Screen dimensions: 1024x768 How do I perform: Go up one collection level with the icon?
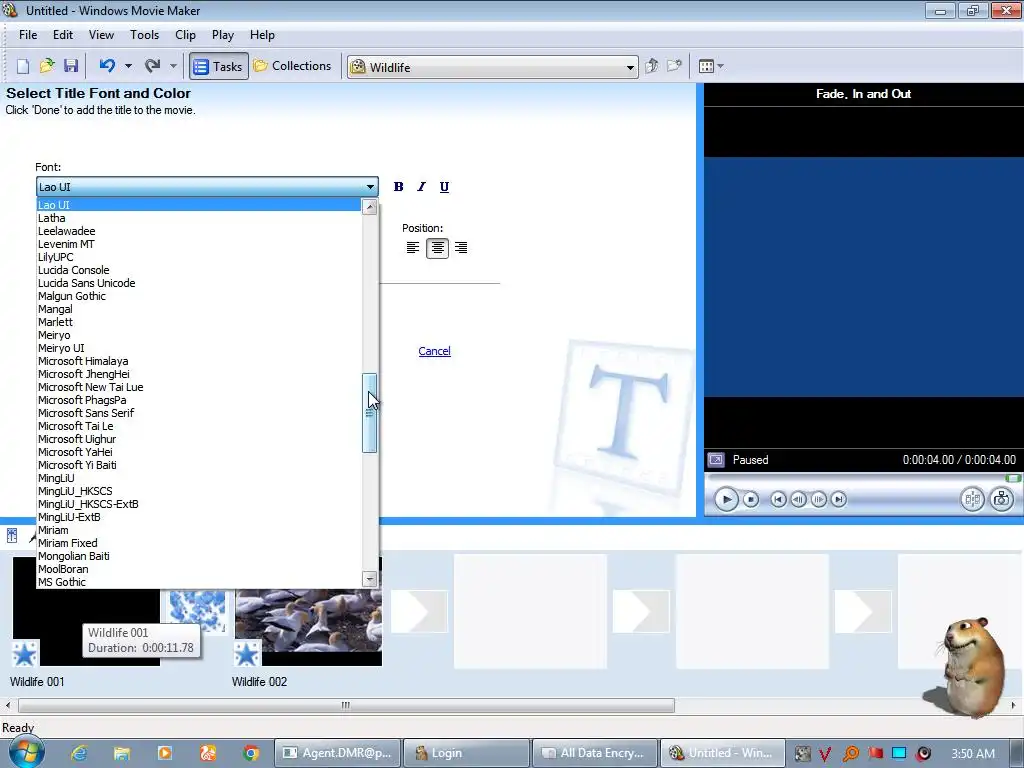651,66
